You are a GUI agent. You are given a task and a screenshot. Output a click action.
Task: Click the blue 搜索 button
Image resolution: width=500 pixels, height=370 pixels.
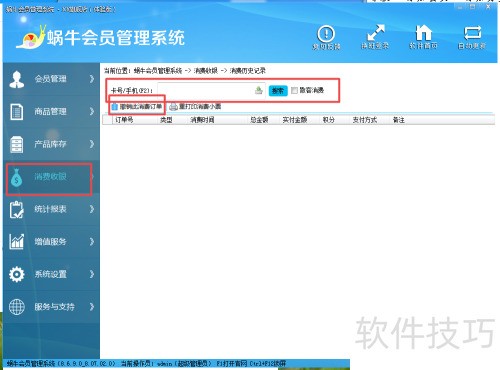pos(278,90)
